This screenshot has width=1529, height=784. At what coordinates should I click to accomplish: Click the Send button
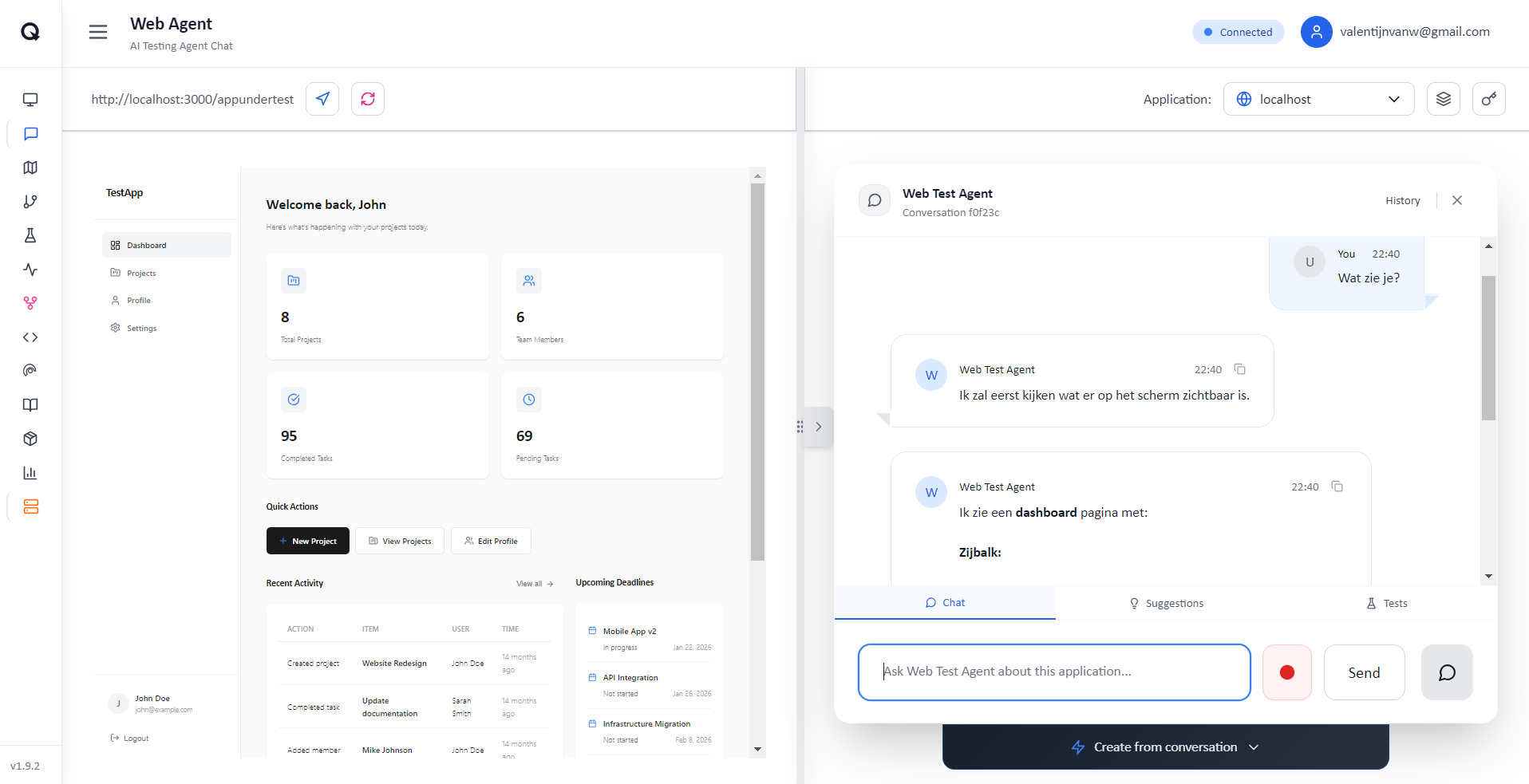point(1364,672)
